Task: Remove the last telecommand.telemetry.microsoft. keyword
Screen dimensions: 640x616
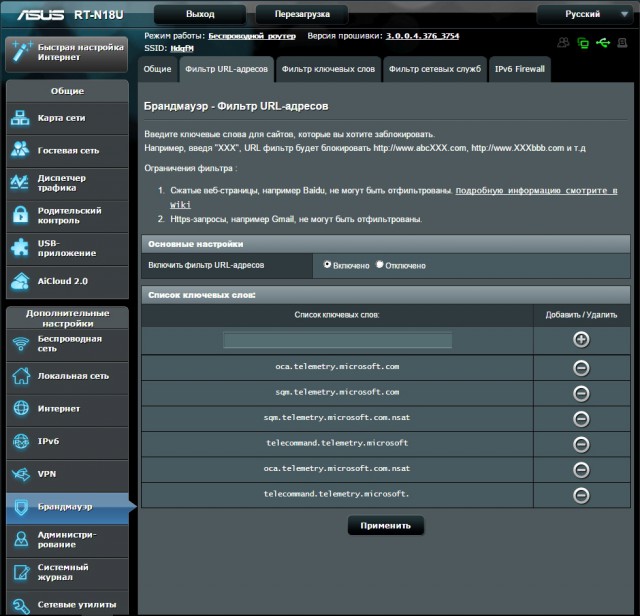Action: pos(581,495)
